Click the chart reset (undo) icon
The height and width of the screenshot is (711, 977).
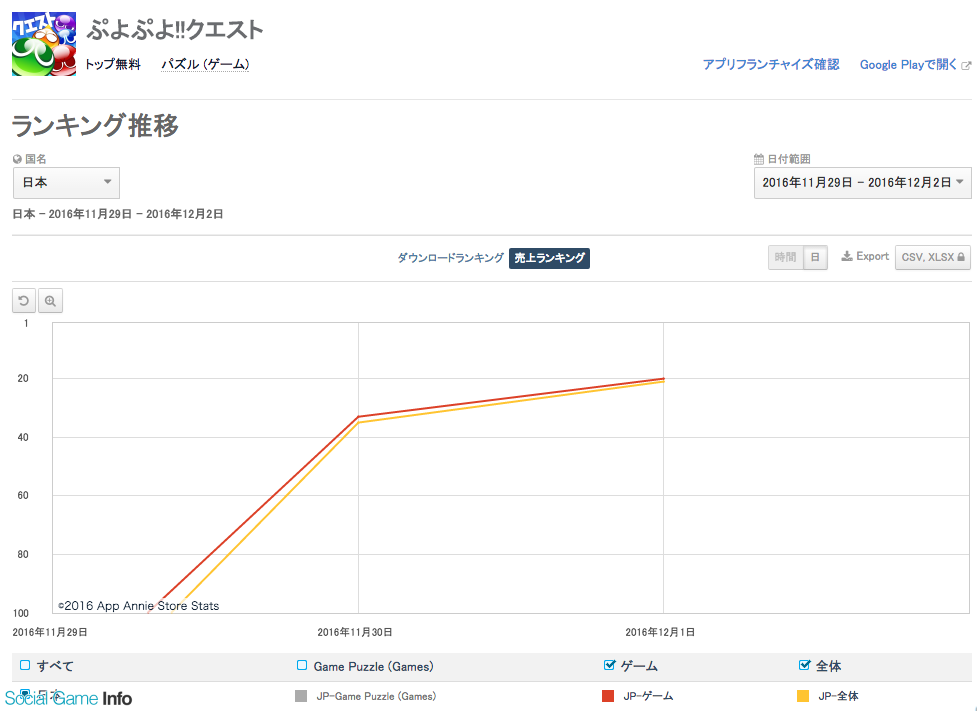pos(24,301)
